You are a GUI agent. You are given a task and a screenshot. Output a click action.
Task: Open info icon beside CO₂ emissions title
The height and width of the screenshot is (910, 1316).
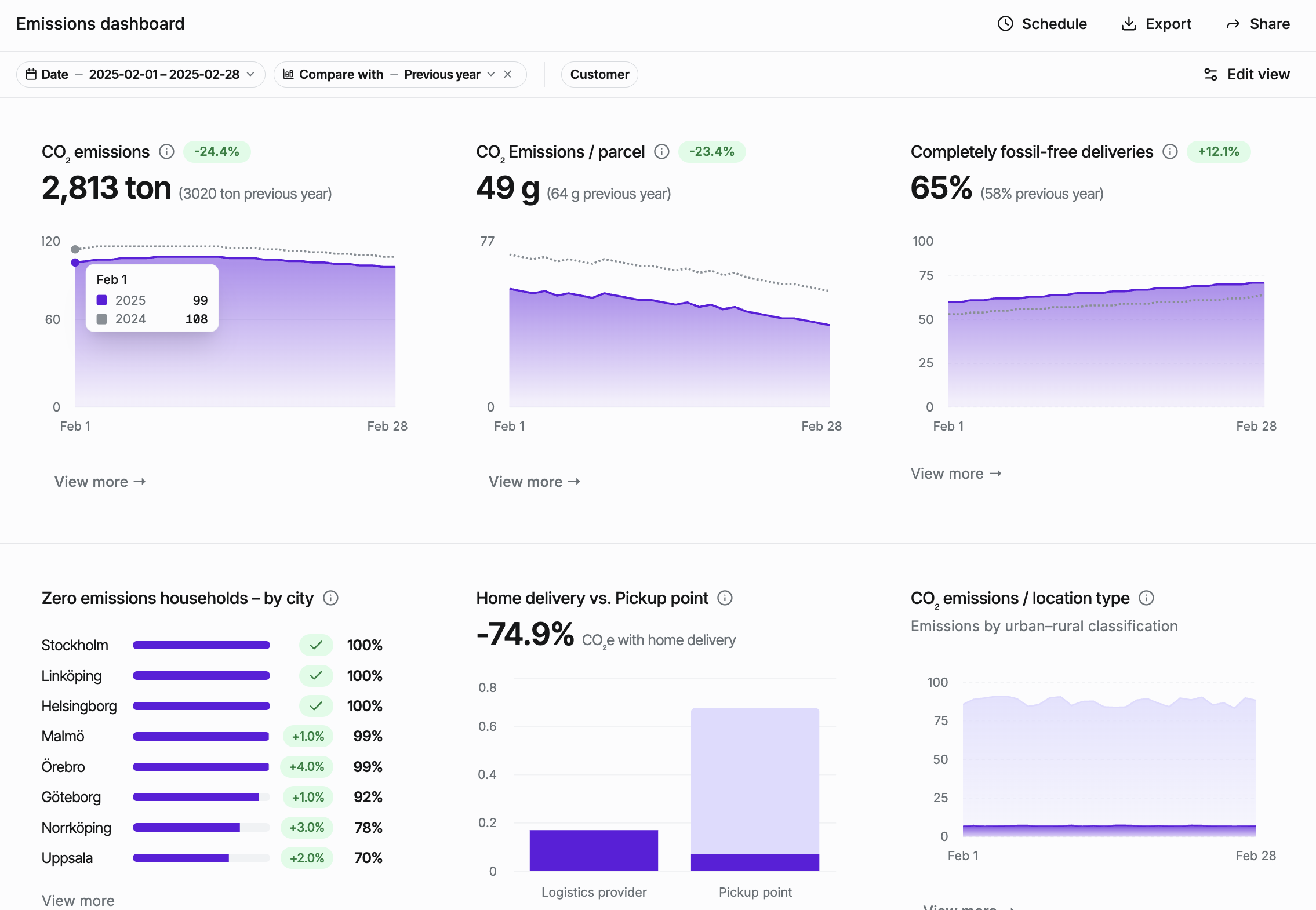166,152
